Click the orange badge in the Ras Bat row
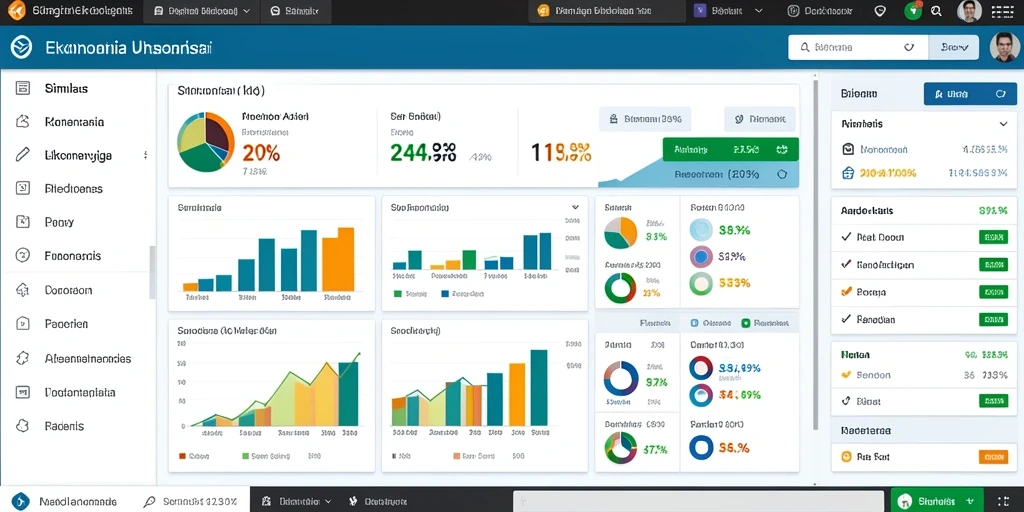This screenshot has width=1024, height=512. click(x=993, y=457)
